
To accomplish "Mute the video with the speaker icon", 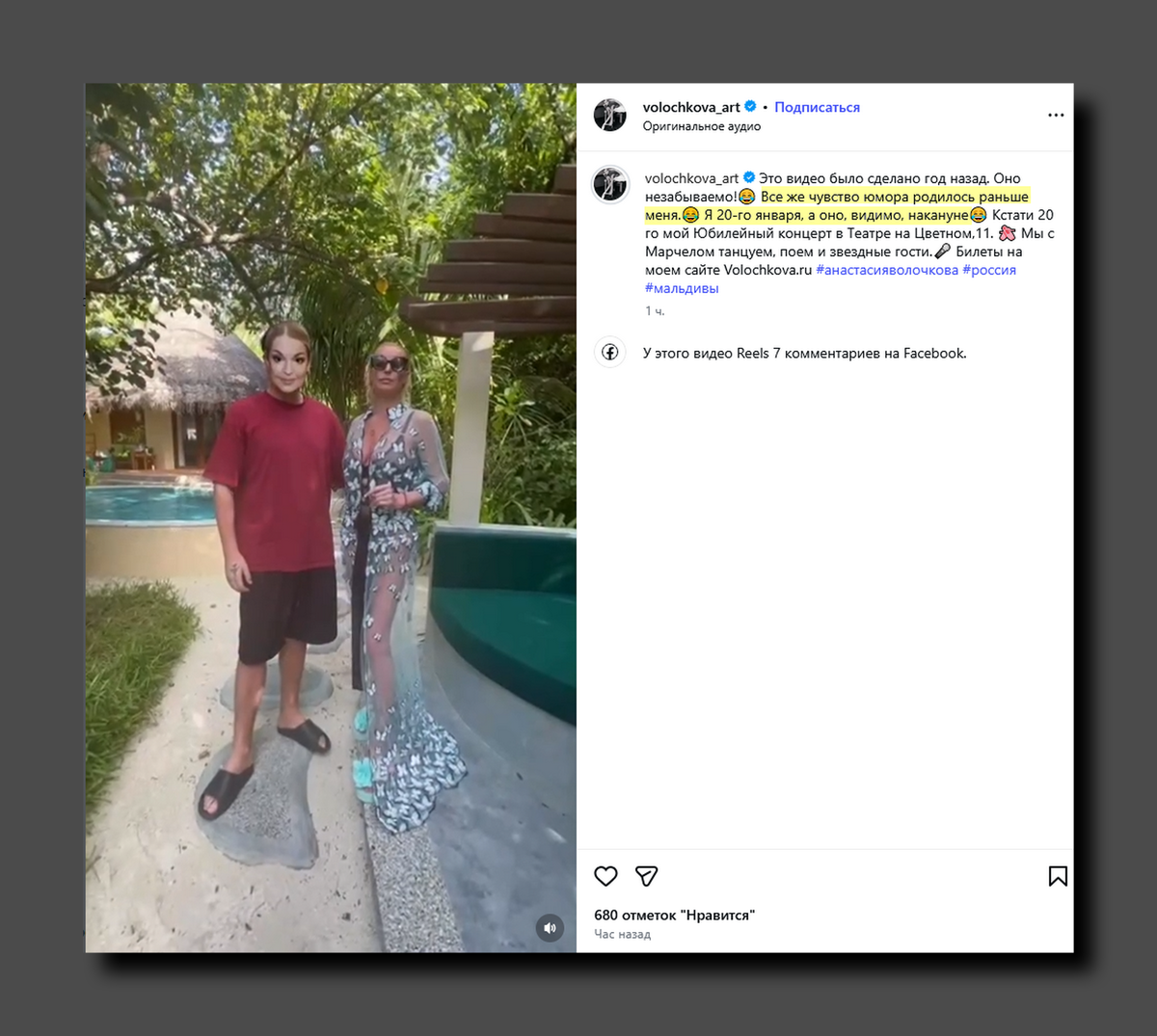I will coord(550,928).
